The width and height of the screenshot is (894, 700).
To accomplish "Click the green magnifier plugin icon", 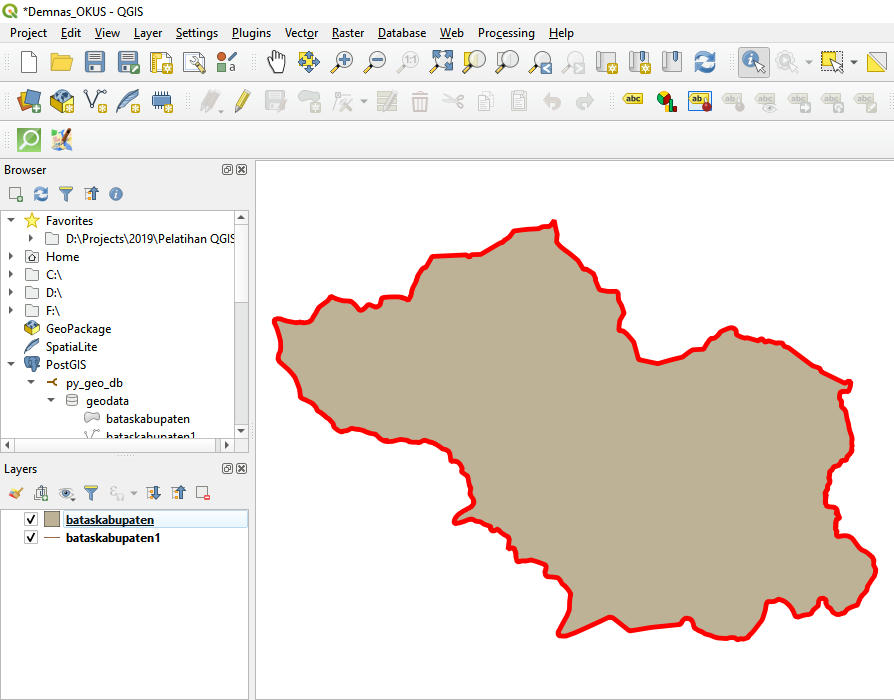I will tap(29, 140).
